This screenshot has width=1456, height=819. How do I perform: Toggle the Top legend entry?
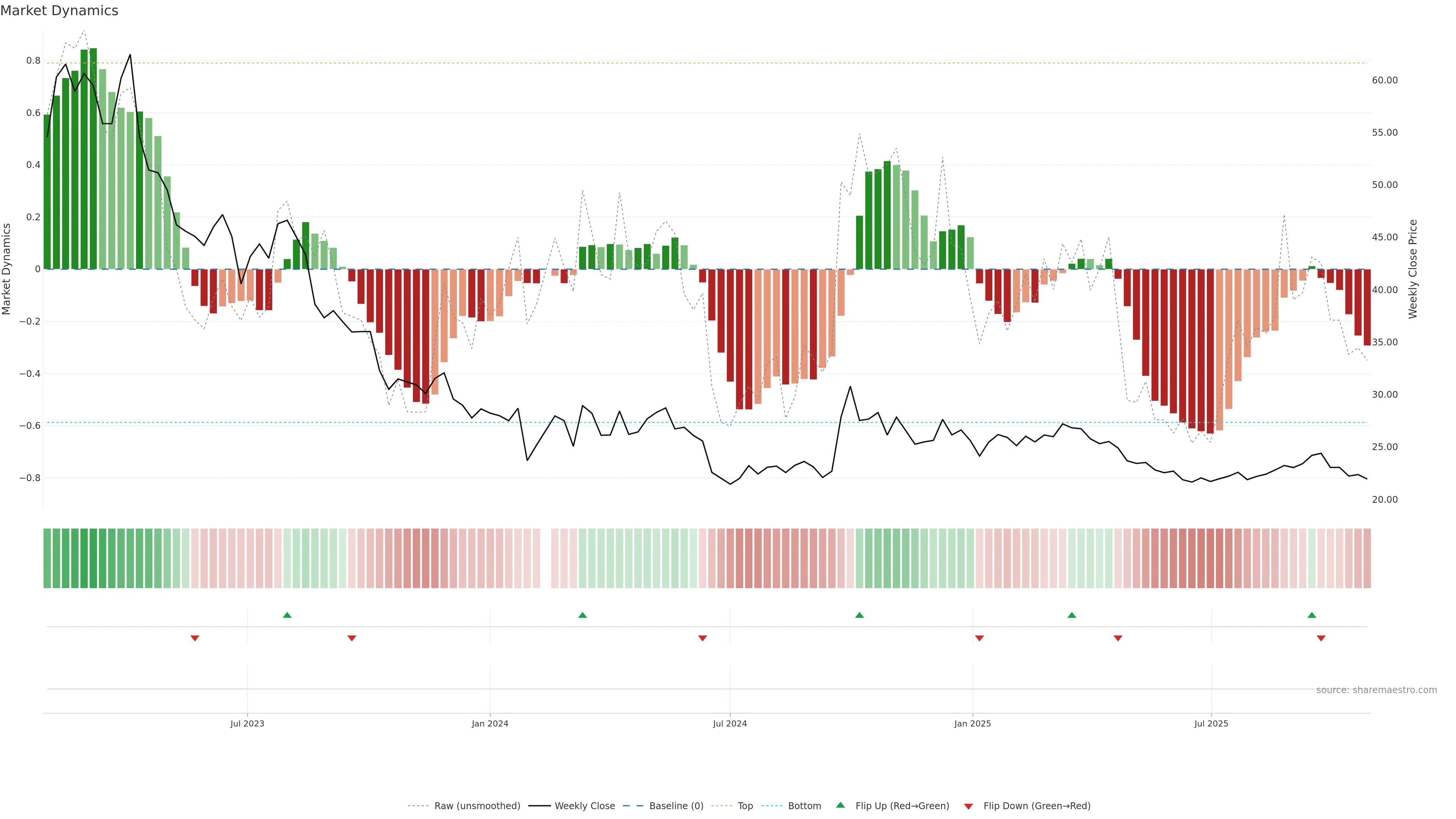[745, 806]
